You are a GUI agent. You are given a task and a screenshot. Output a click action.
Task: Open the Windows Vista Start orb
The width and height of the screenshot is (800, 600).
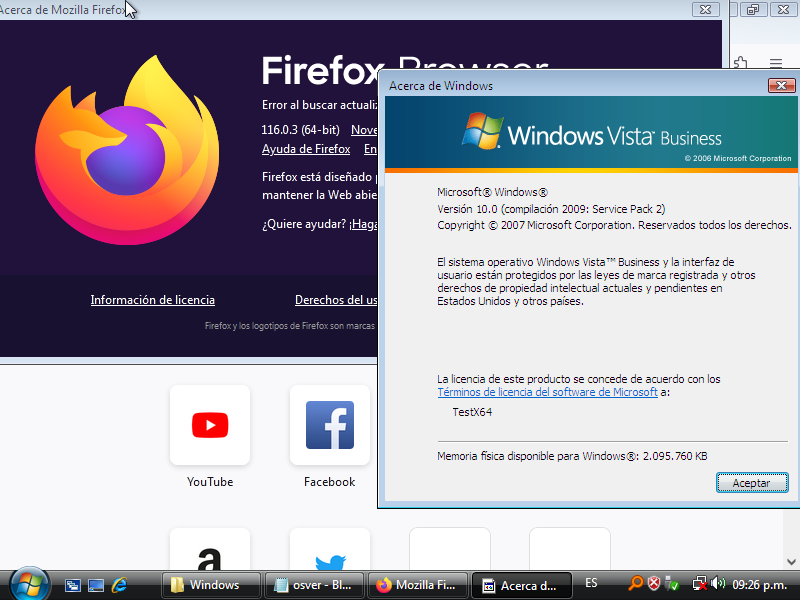(29, 584)
